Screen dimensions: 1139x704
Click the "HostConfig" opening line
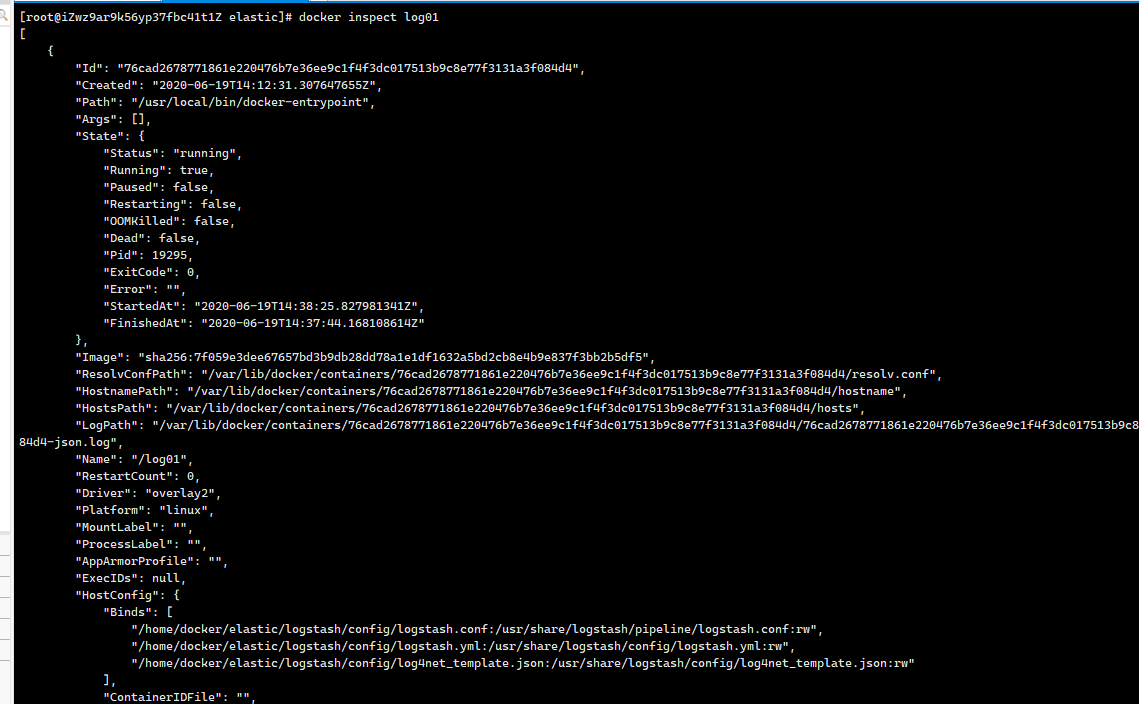(127, 595)
